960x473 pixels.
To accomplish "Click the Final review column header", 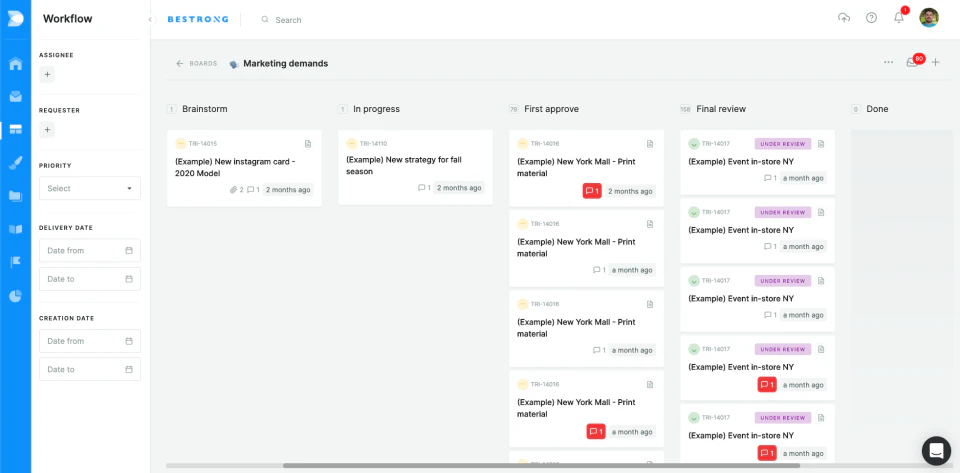I will point(721,109).
